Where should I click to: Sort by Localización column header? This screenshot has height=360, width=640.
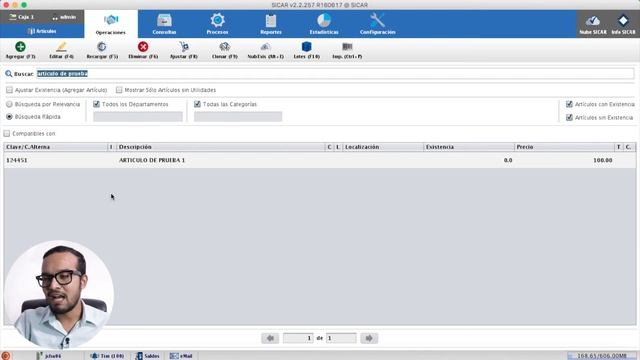tap(383, 147)
